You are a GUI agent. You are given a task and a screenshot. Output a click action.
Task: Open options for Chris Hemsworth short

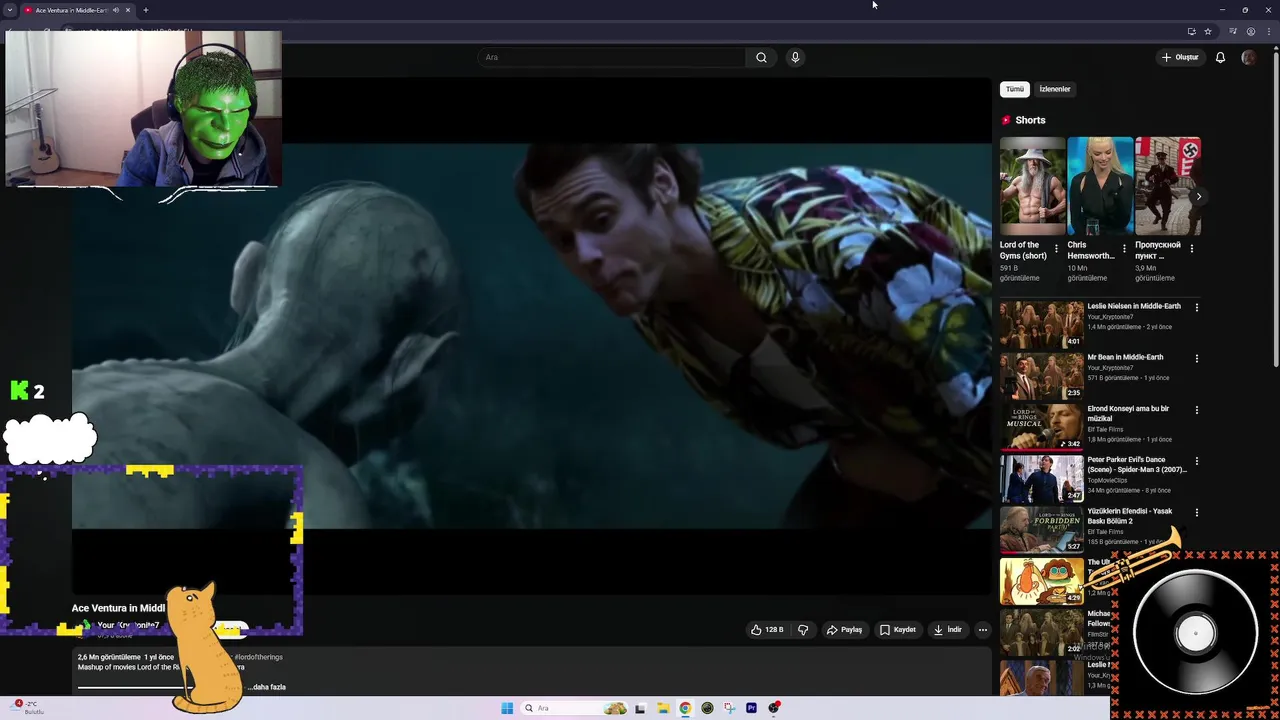pyautogui.click(x=1124, y=248)
